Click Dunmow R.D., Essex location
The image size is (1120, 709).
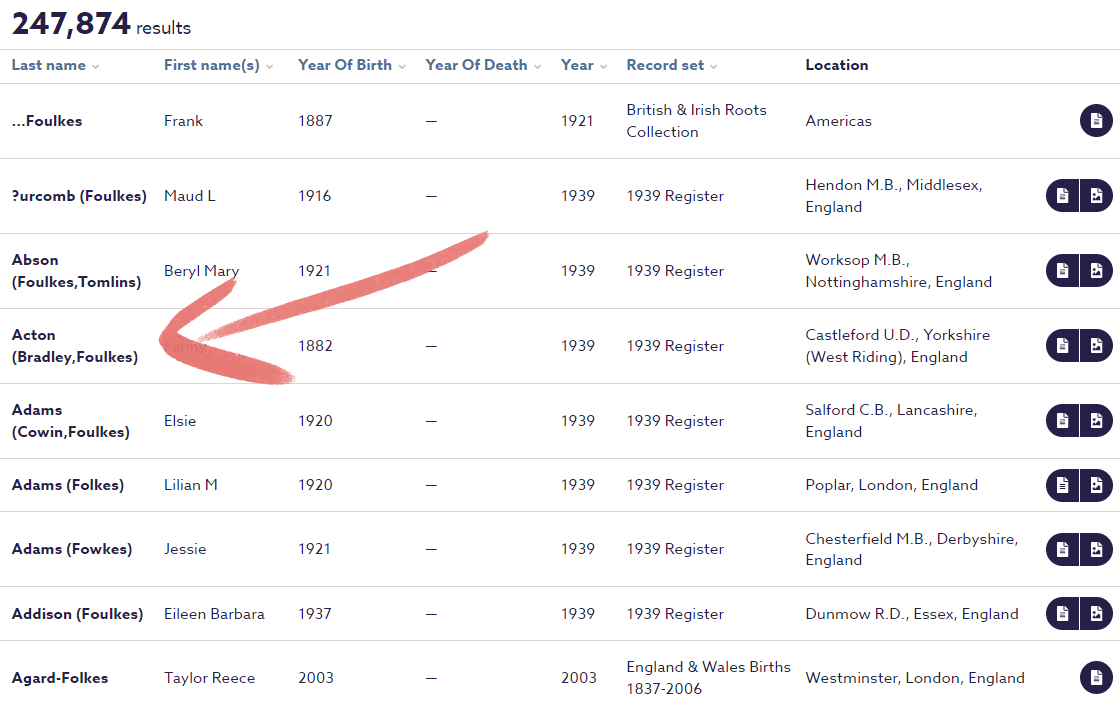click(x=912, y=613)
